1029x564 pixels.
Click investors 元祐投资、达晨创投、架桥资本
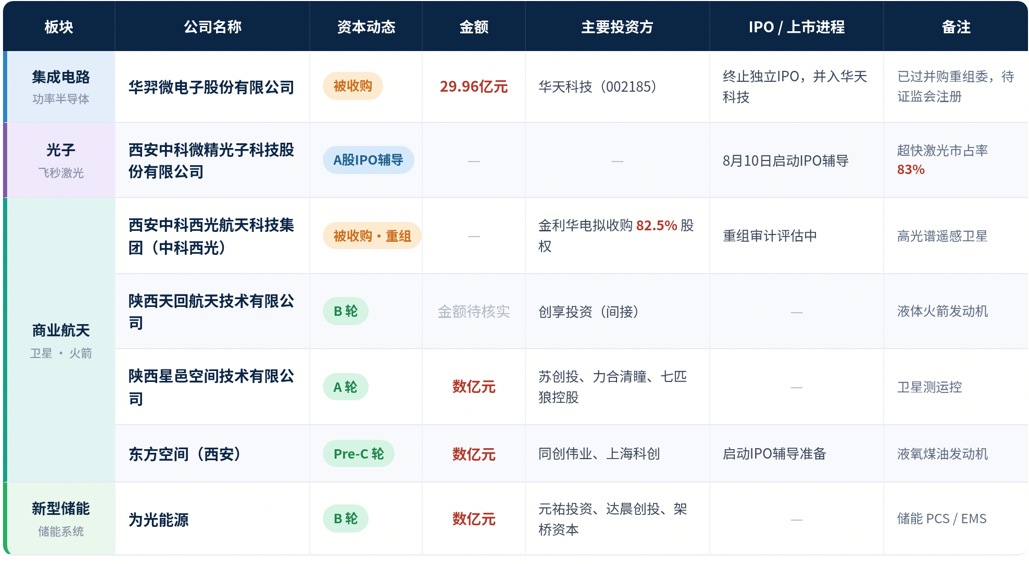(612, 519)
